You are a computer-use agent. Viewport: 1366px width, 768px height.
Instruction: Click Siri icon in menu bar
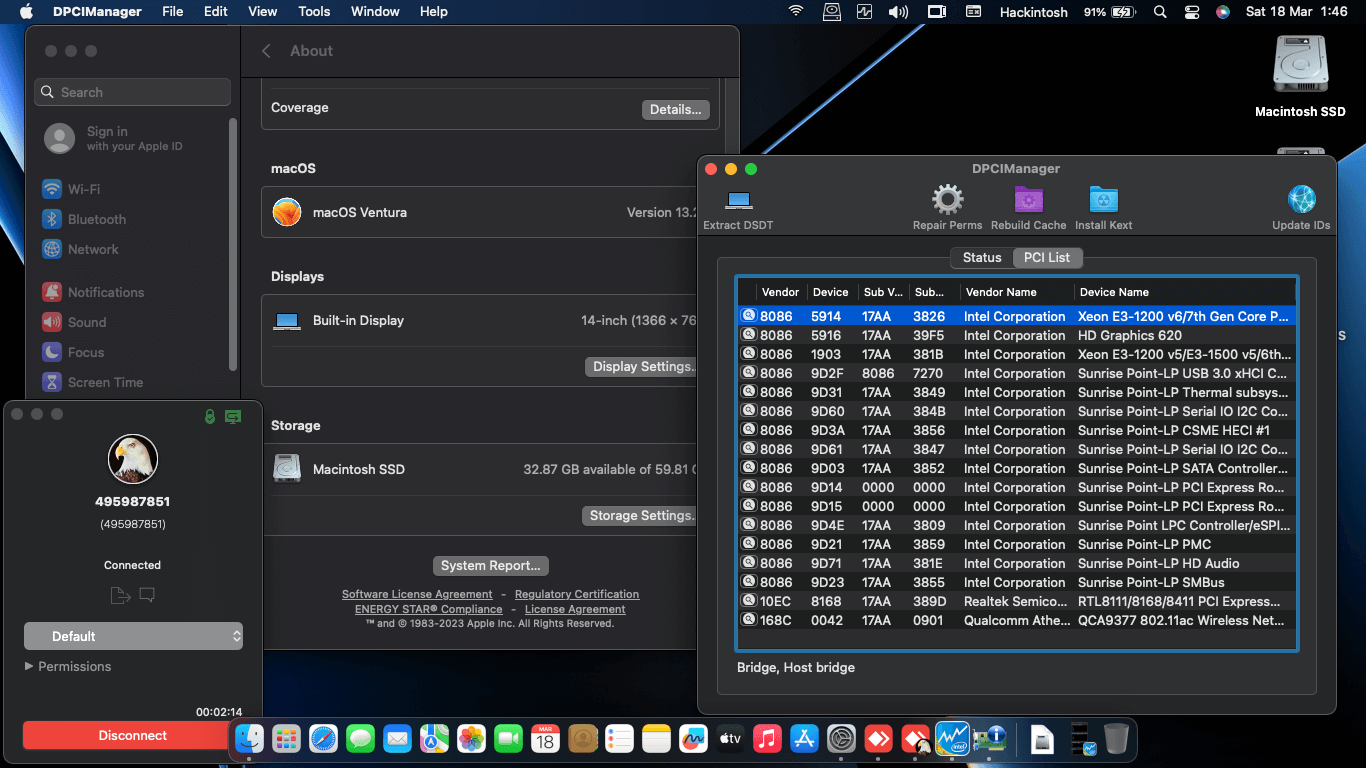click(1222, 12)
